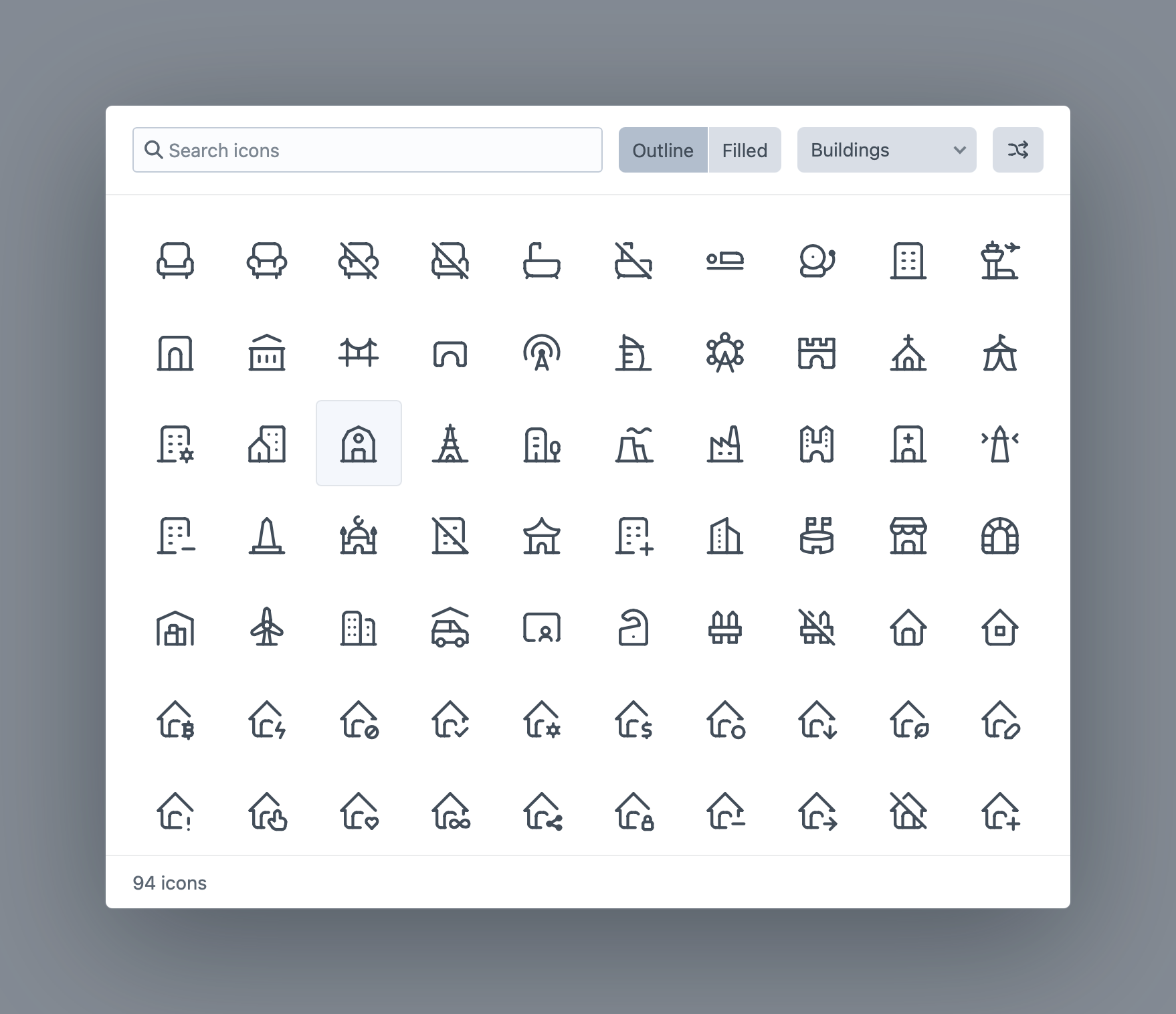This screenshot has width=1176, height=1014.
Task: Select the bathtub icon
Action: pos(542,260)
